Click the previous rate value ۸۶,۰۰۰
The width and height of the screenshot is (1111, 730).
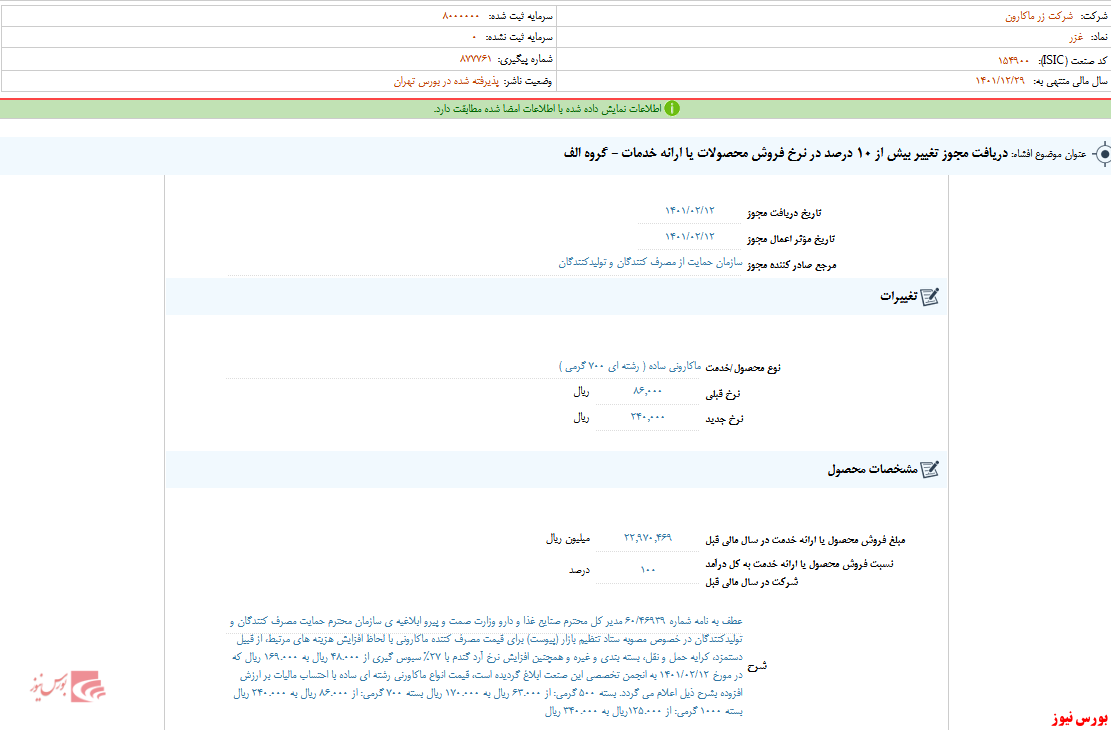[647, 391]
